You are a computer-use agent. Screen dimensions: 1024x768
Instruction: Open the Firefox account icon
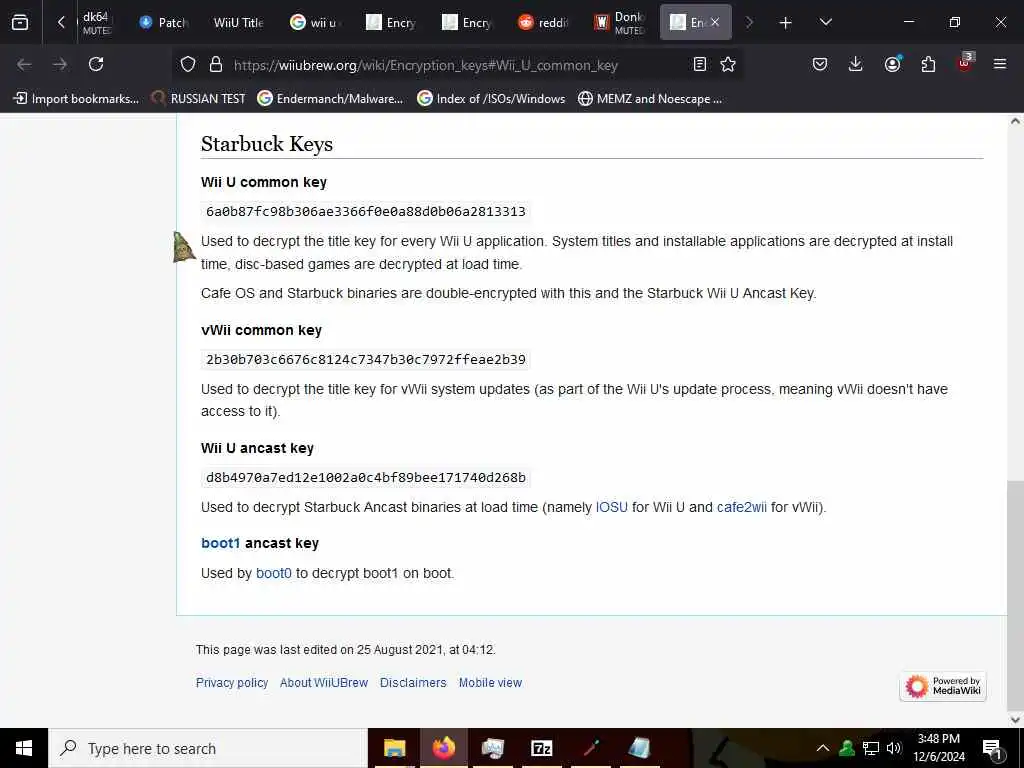click(892, 64)
